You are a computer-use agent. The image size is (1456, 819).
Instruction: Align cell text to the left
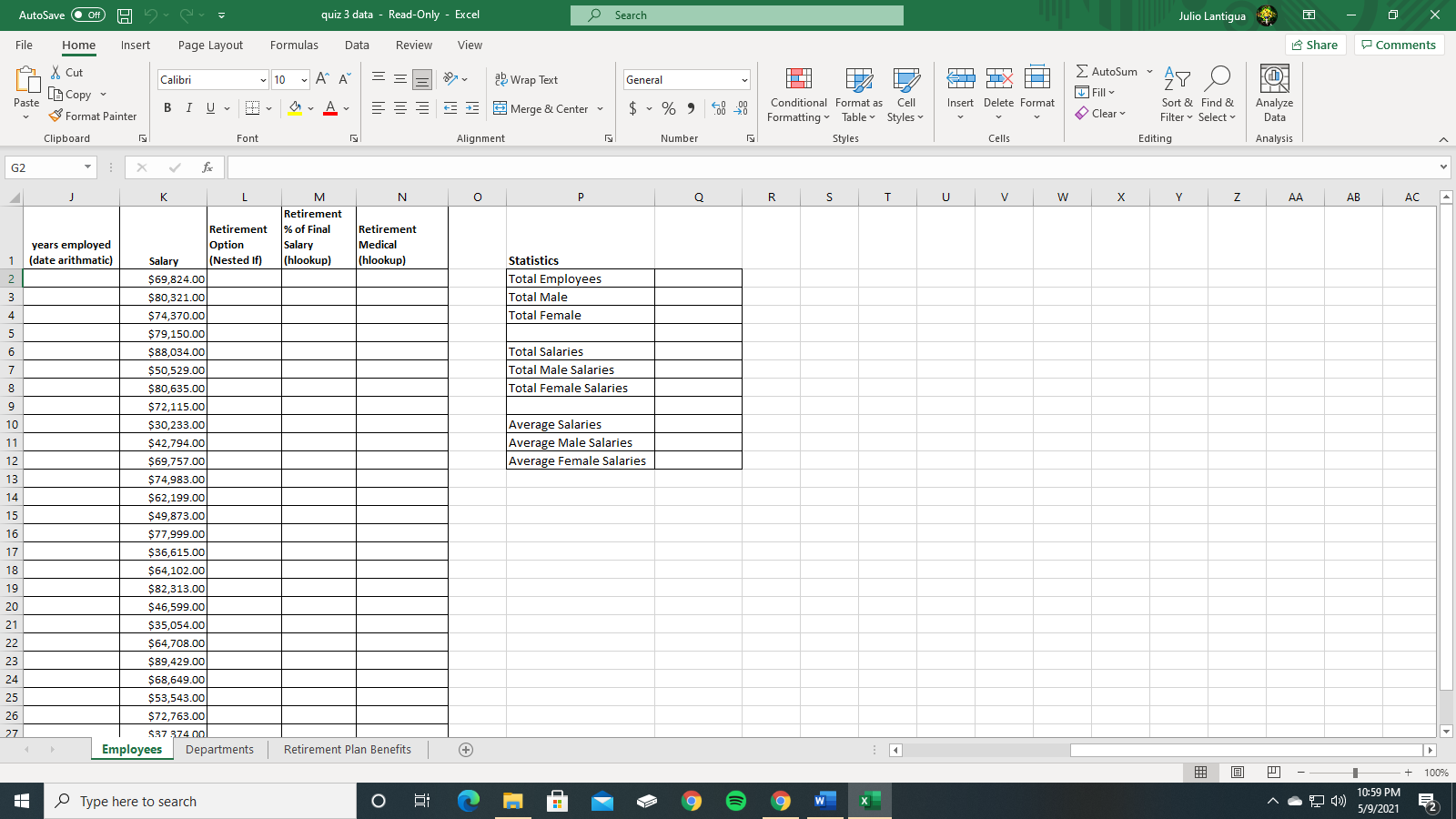(379, 108)
